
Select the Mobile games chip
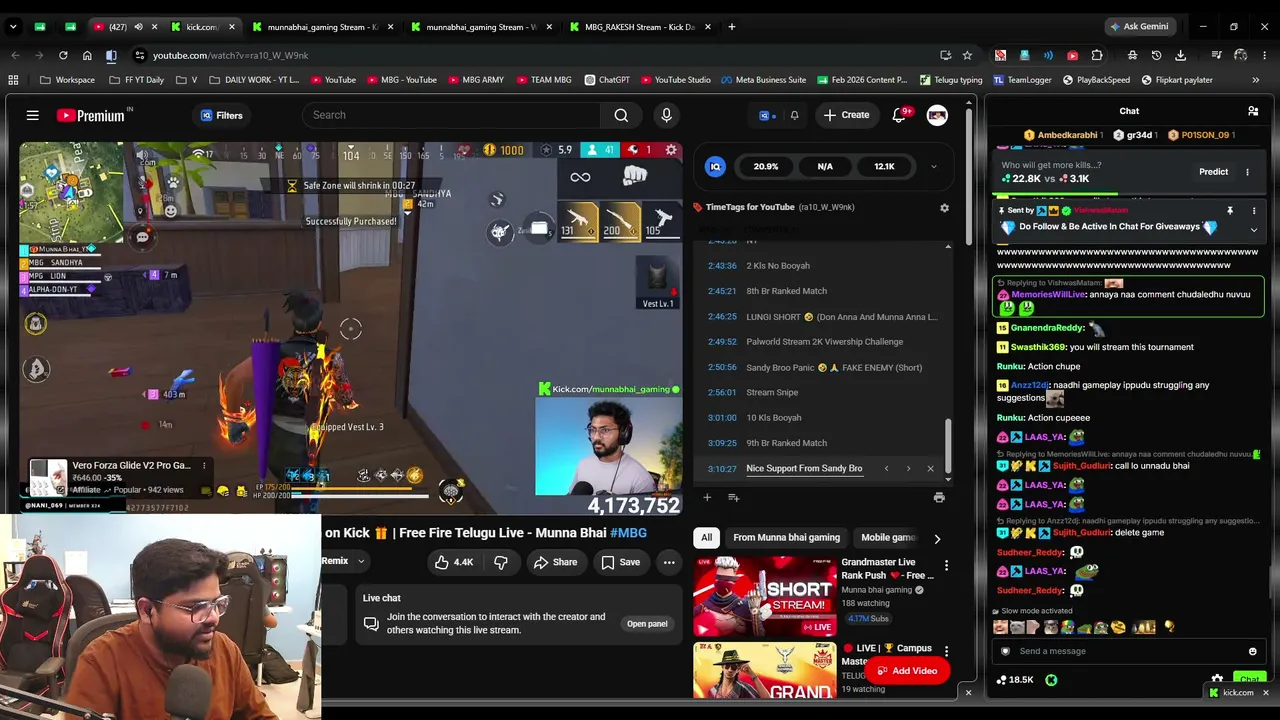click(x=888, y=538)
